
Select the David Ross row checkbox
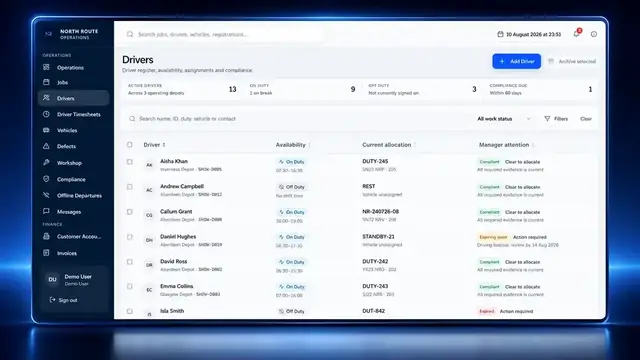tap(129, 262)
